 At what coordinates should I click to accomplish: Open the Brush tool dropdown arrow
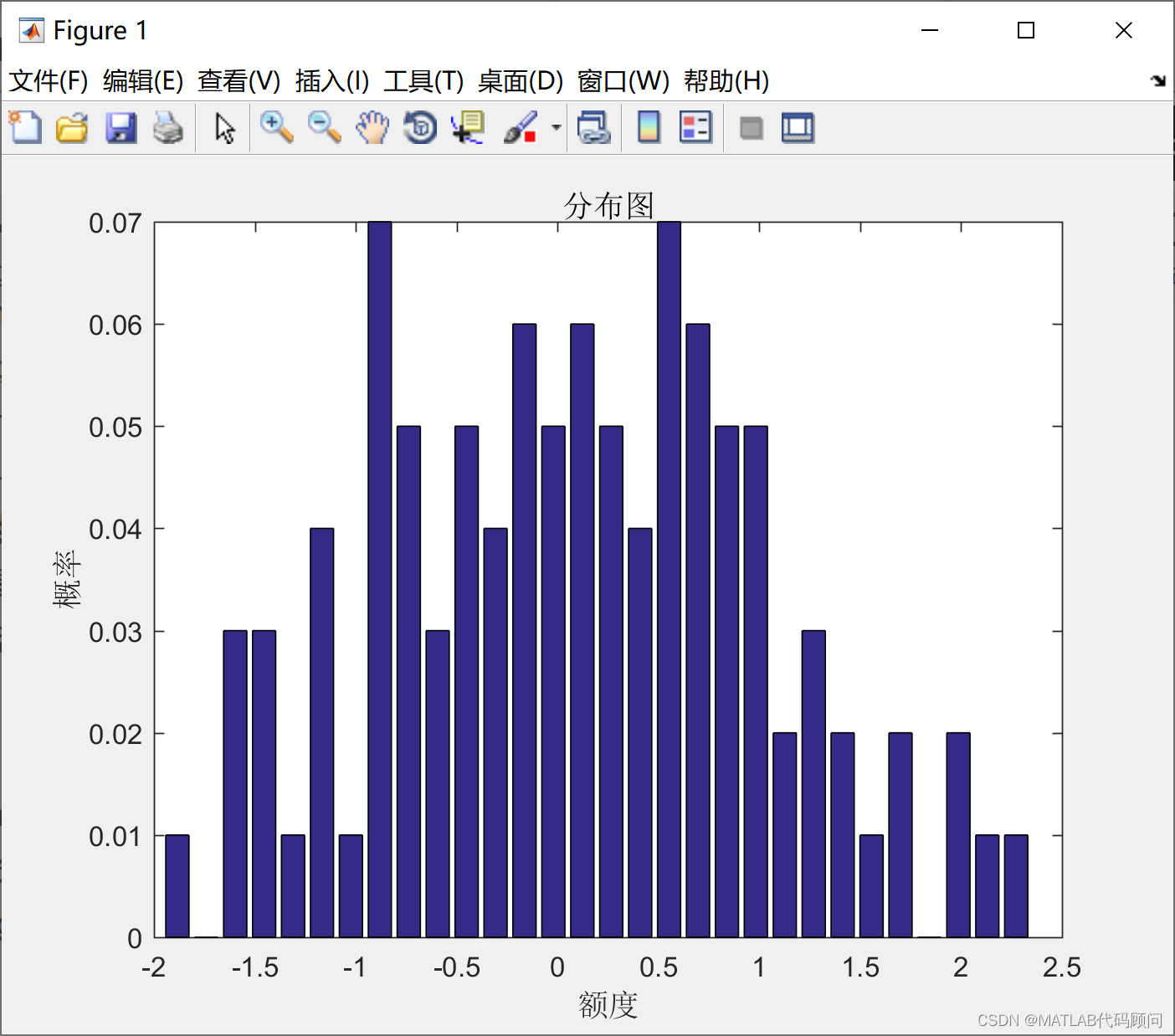[x=555, y=127]
